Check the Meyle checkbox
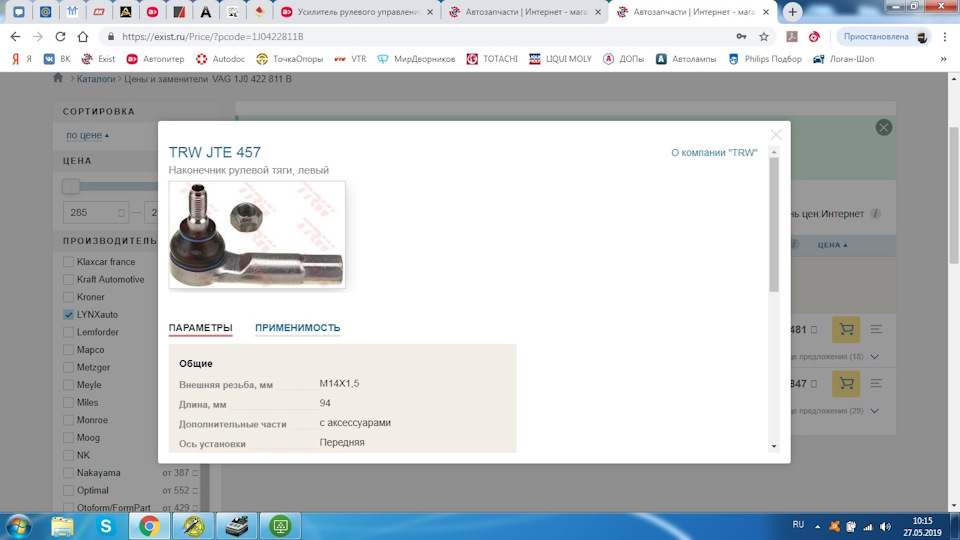The height and width of the screenshot is (540, 960). point(68,385)
